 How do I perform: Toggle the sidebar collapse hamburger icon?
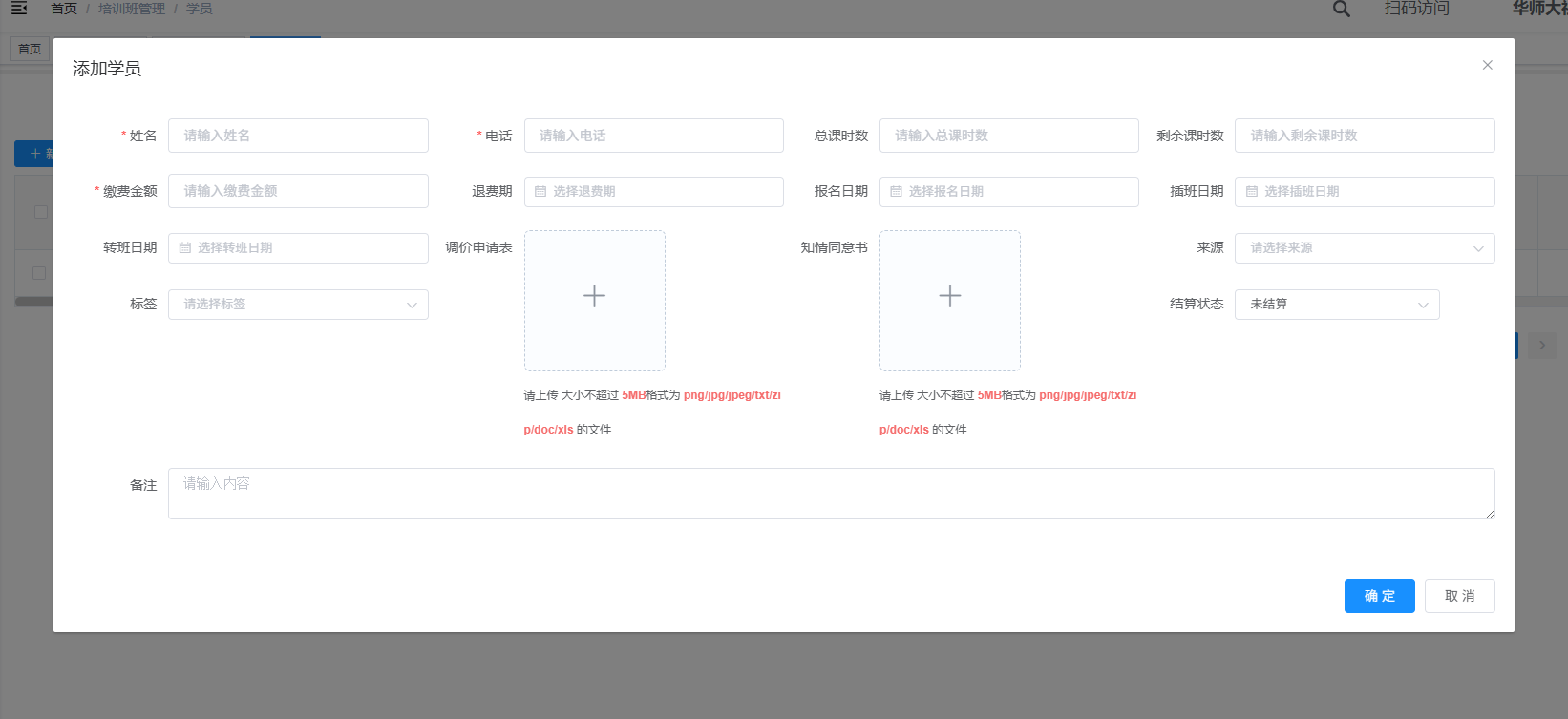[19, 8]
